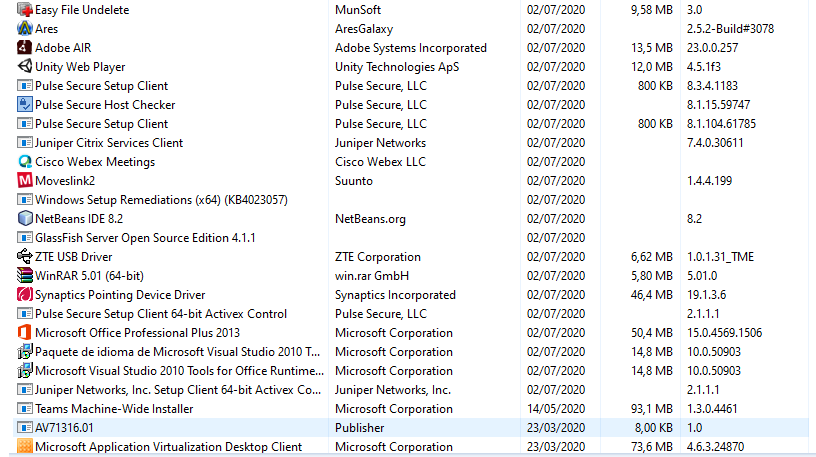Screen dimensions: 816x457
Task: Select the AV71316.01 program name
Action: pyautogui.click(x=65, y=428)
